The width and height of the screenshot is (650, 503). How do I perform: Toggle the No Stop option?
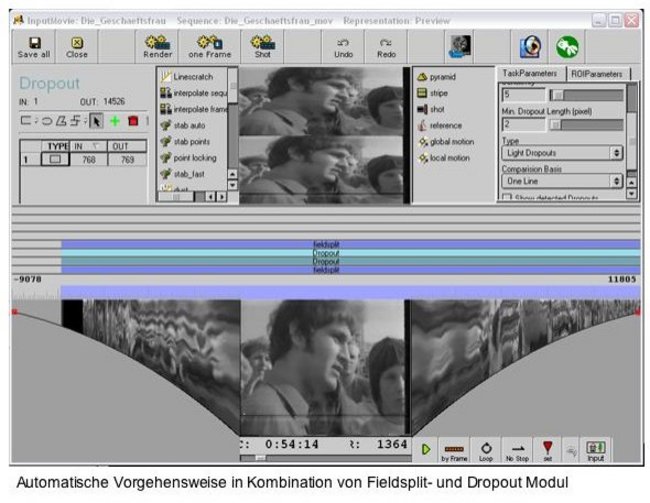pos(517,451)
